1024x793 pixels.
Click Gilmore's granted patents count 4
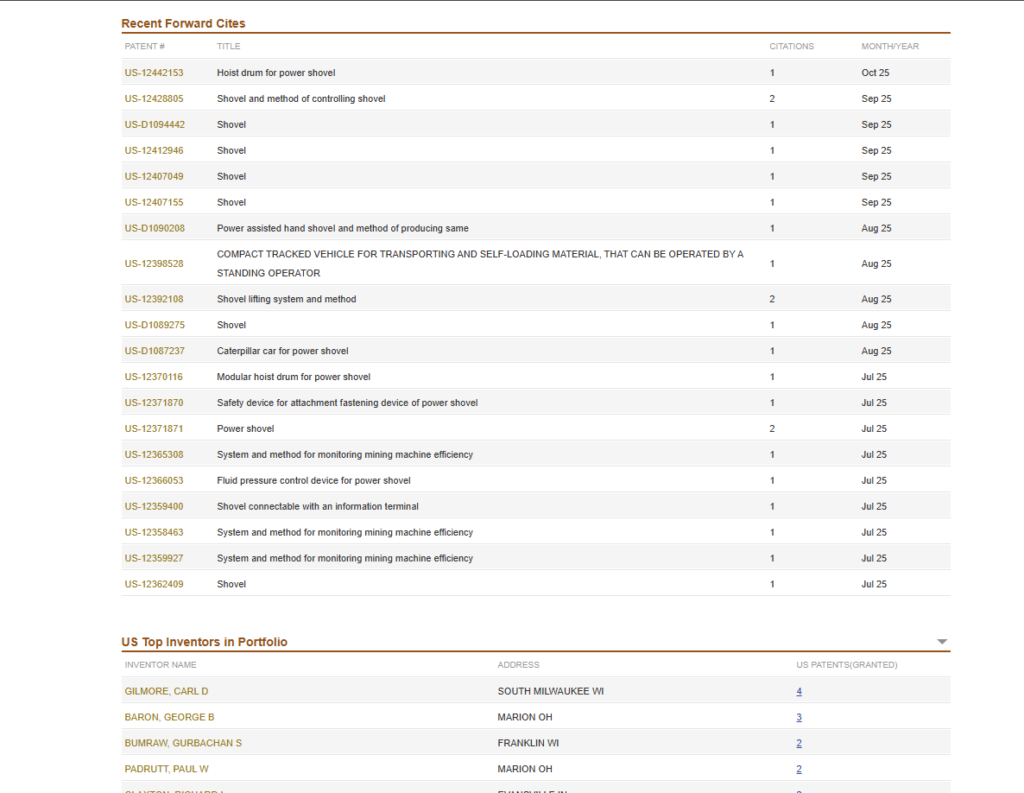click(799, 692)
